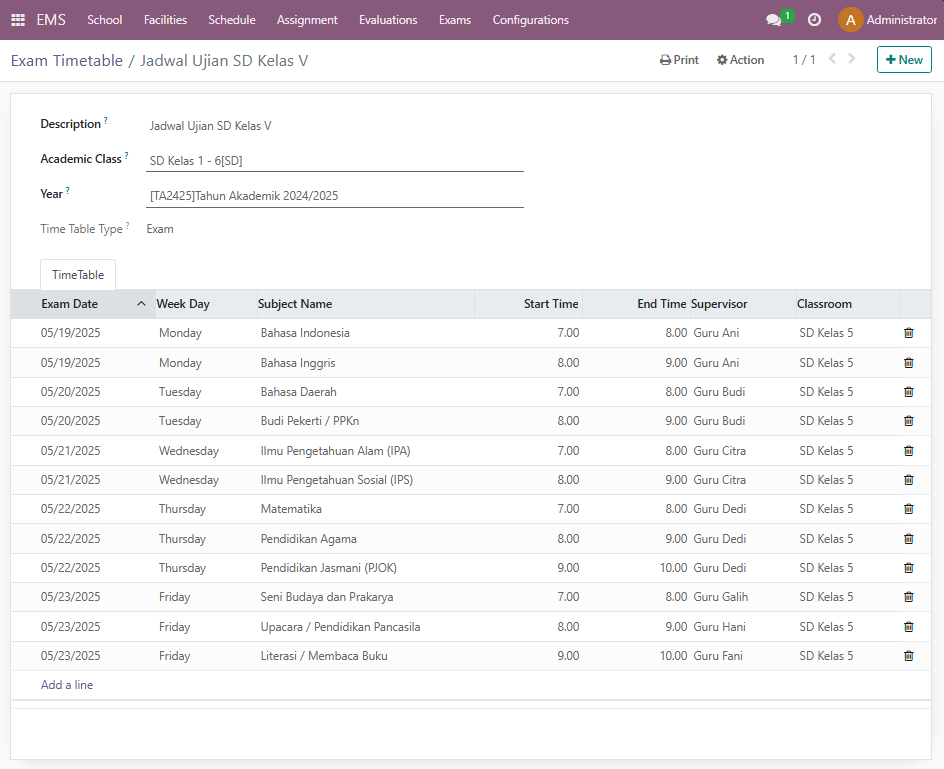Open the Academic Class selection field
This screenshot has height=769, width=944.
334,161
